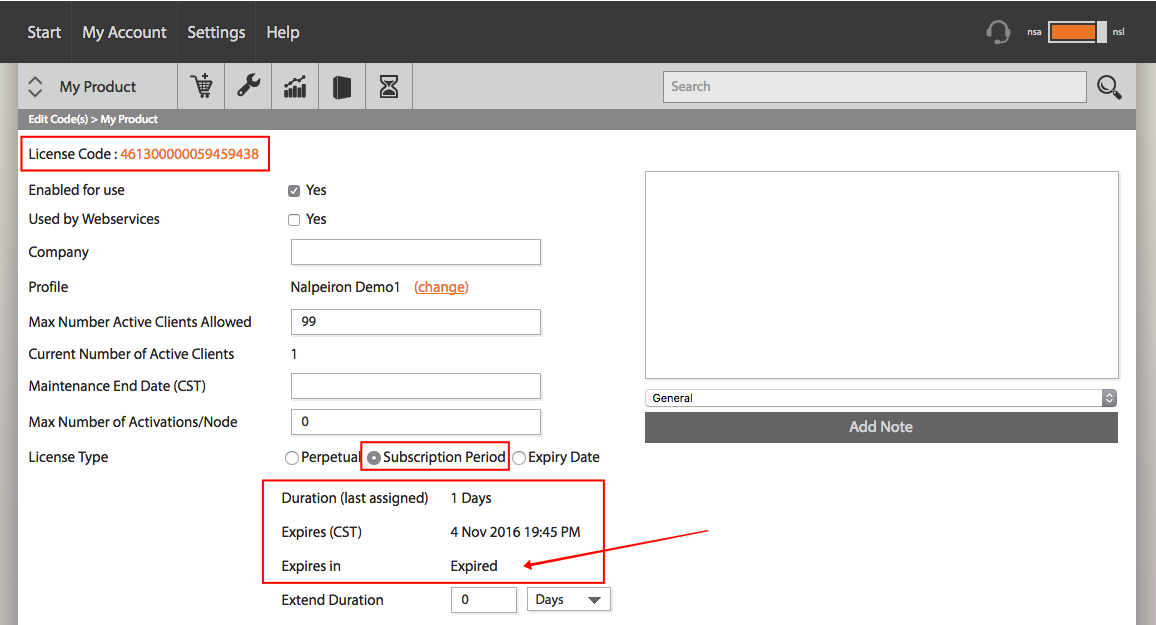The image size is (1156, 625).
Task: Open the General note category dropdown
Action: click(881, 398)
